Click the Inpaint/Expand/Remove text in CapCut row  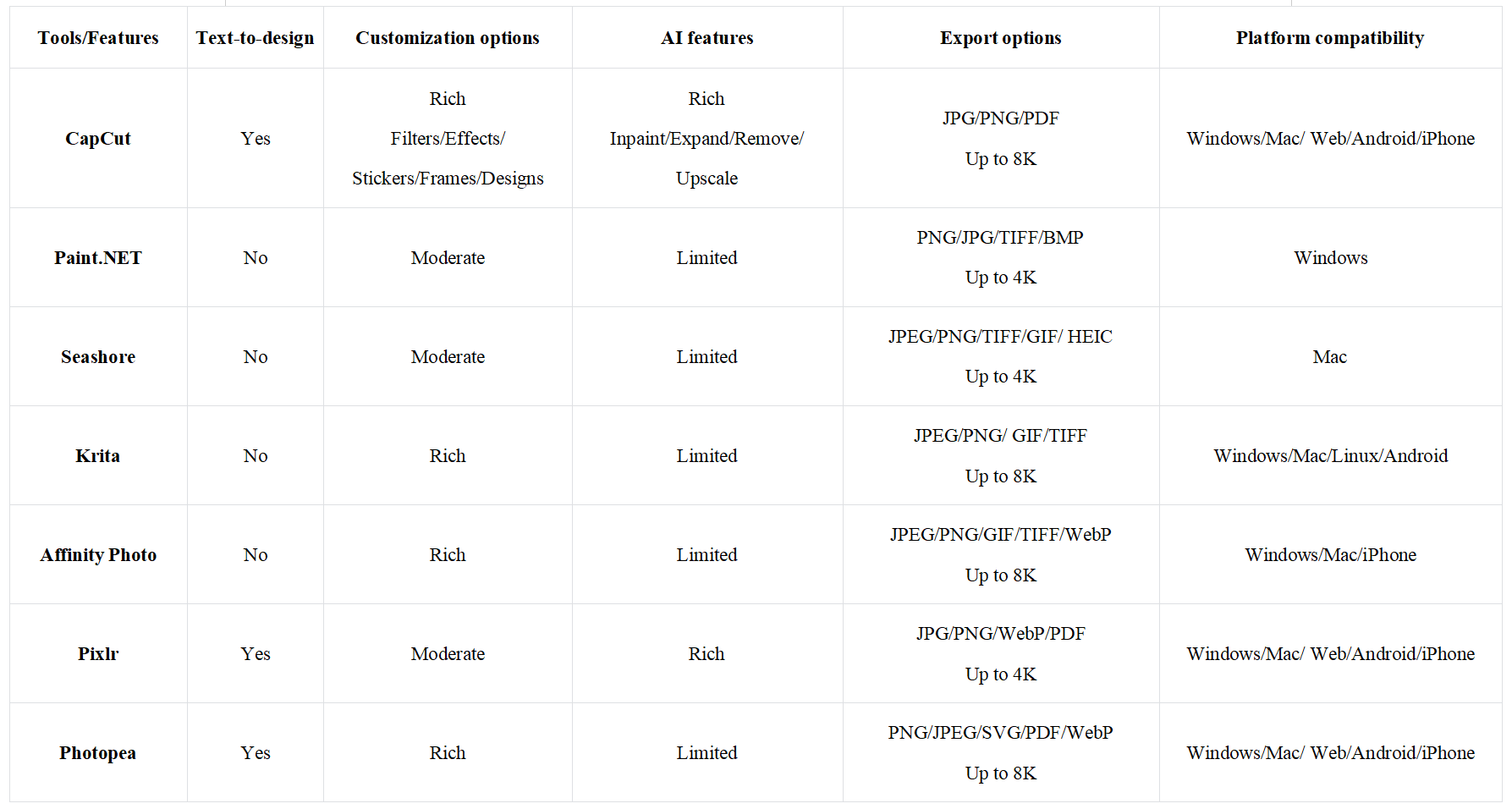tap(707, 139)
